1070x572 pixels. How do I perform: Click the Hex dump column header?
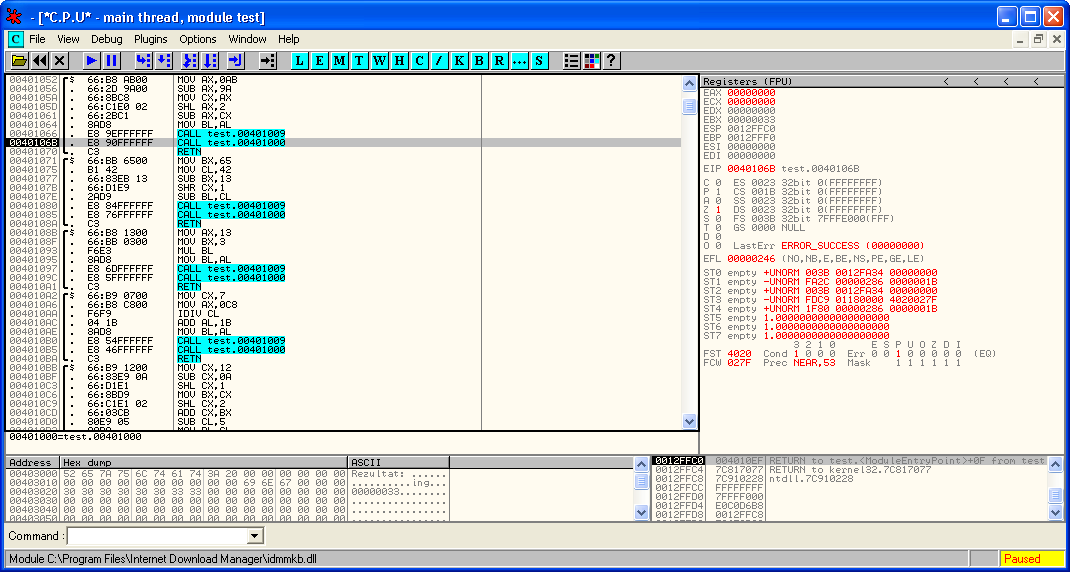pyautogui.click(x=205, y=462)
